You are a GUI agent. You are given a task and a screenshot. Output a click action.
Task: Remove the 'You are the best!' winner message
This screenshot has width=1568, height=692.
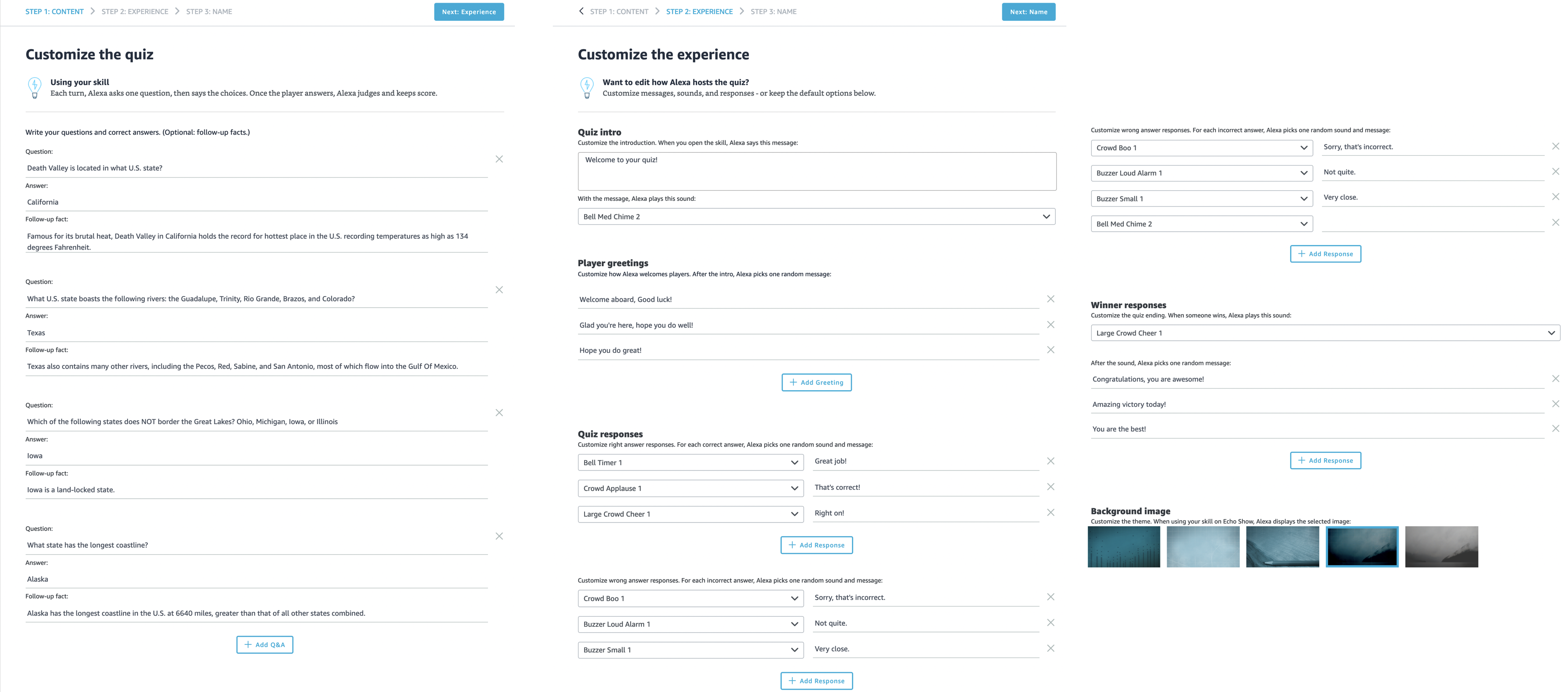pos(1555,429)
